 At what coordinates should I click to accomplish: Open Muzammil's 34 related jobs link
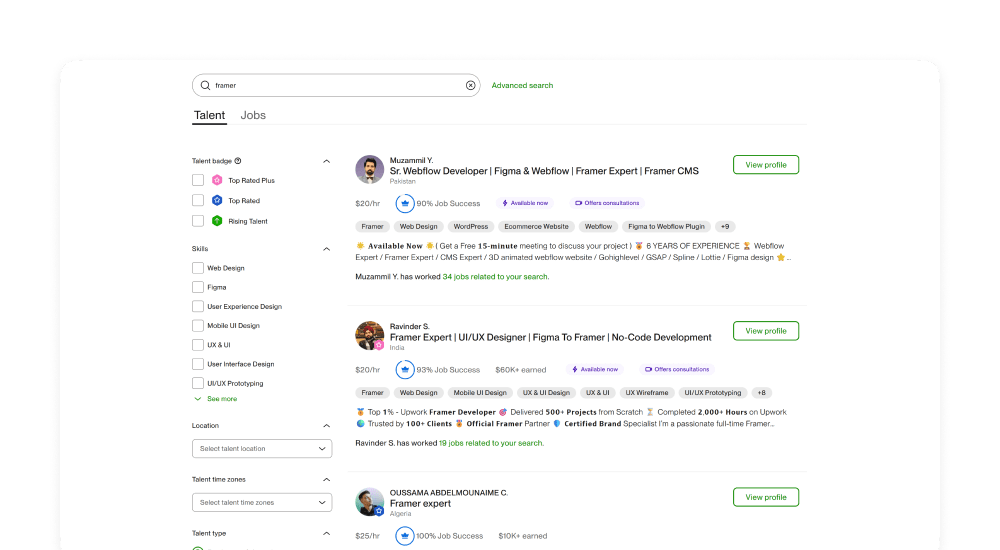click(496, 277)
